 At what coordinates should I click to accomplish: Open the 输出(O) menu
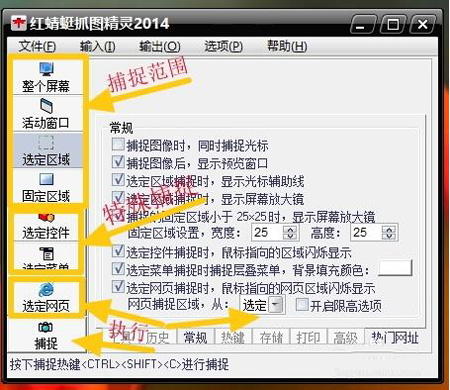point(160,46)
